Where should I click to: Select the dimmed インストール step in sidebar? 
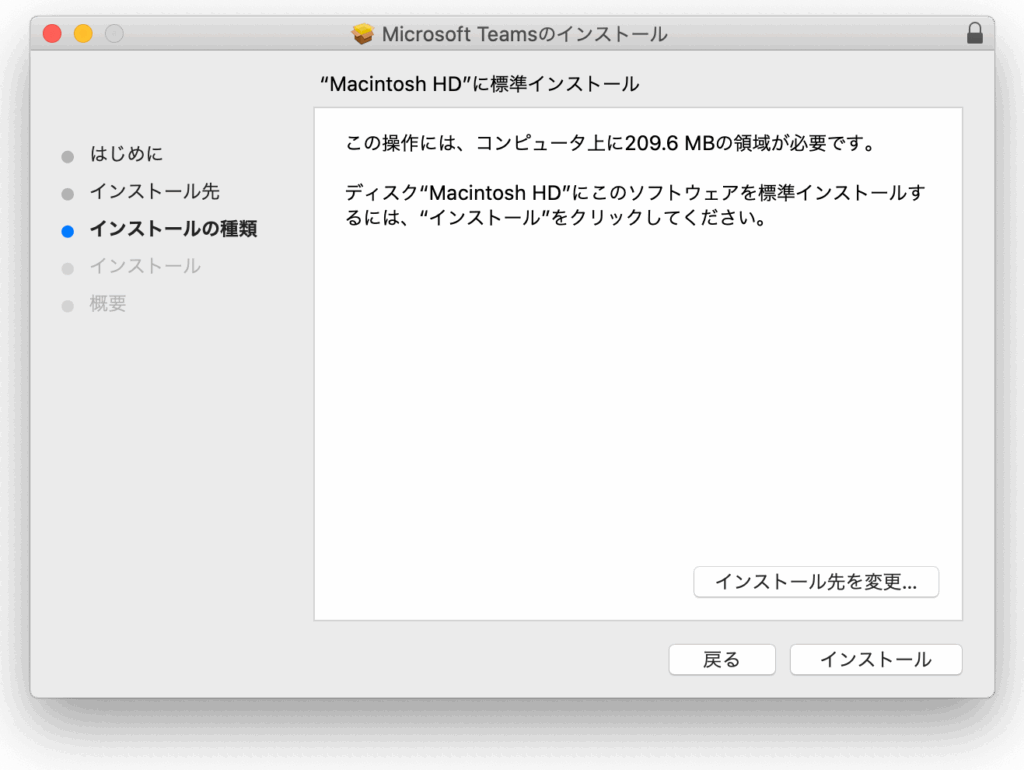click(145, 266)
